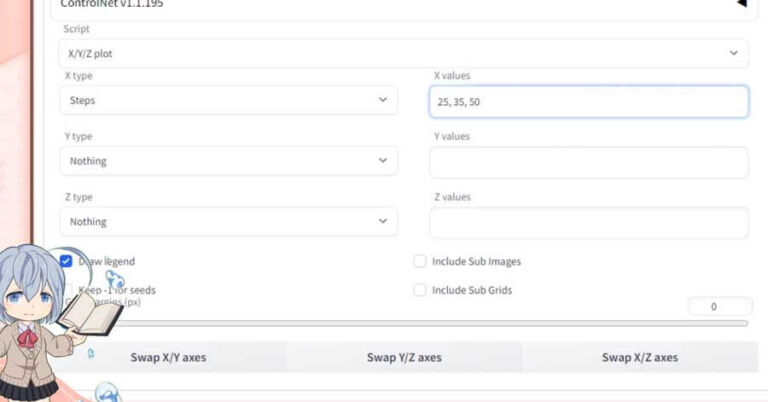This screenshot has width=768, height=402.
Task: Click the grid margins number box showing 0
Action: click(719, 307)
